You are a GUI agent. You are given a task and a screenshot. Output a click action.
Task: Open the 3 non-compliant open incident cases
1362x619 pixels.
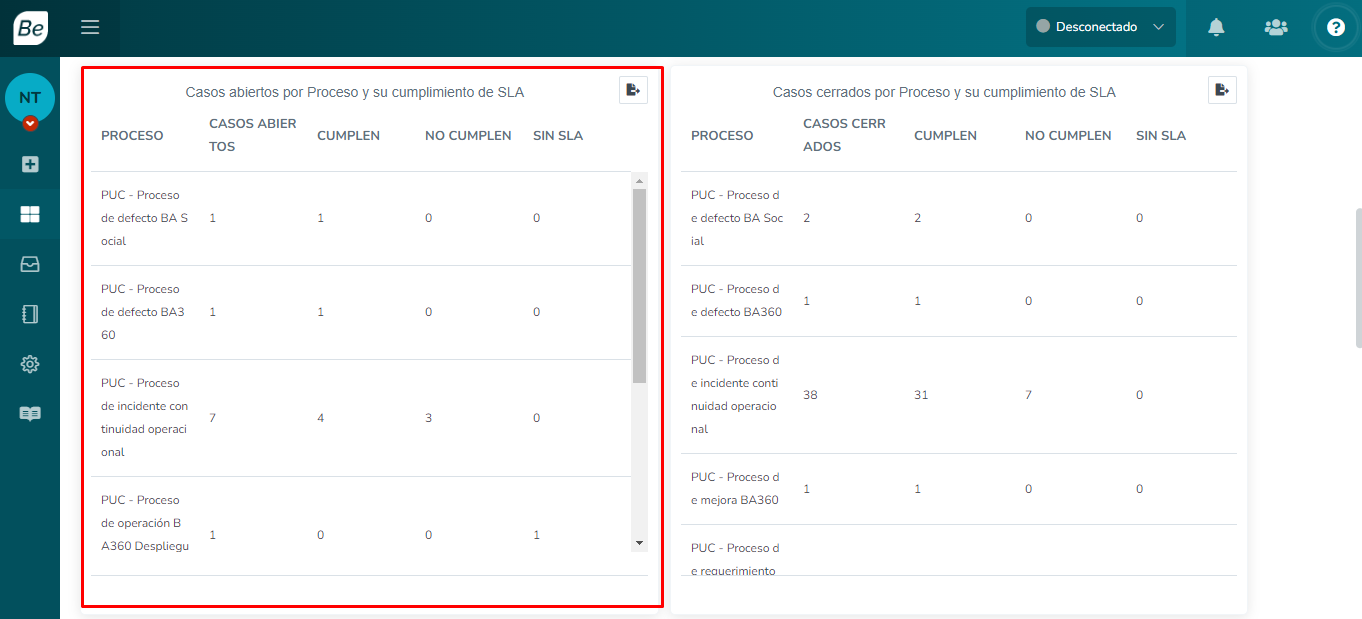tap(428, 418)
